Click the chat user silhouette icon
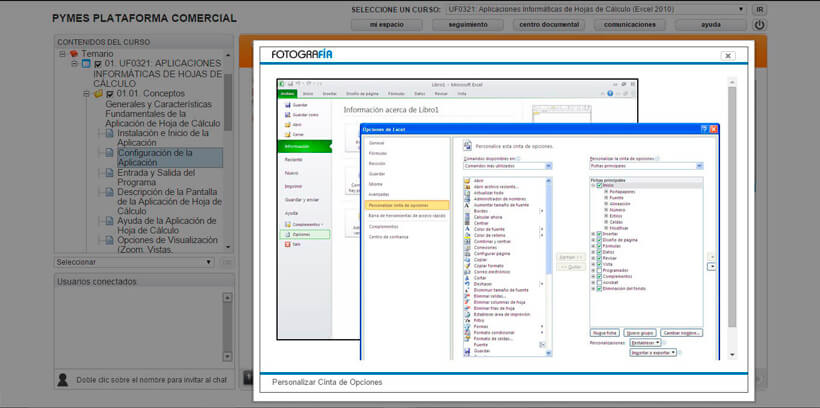The image size is (820, 408). (x=62, y=380)
